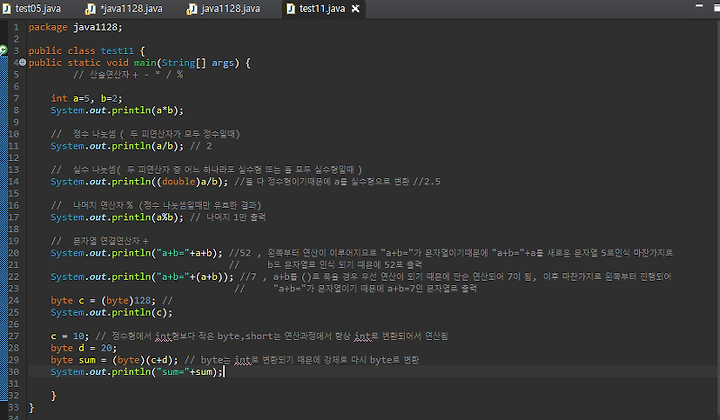The height and width of the screenshot is (420, 720).
Task: Click the '// 2' comment on line 11
Action: click(x=201, y=146)
